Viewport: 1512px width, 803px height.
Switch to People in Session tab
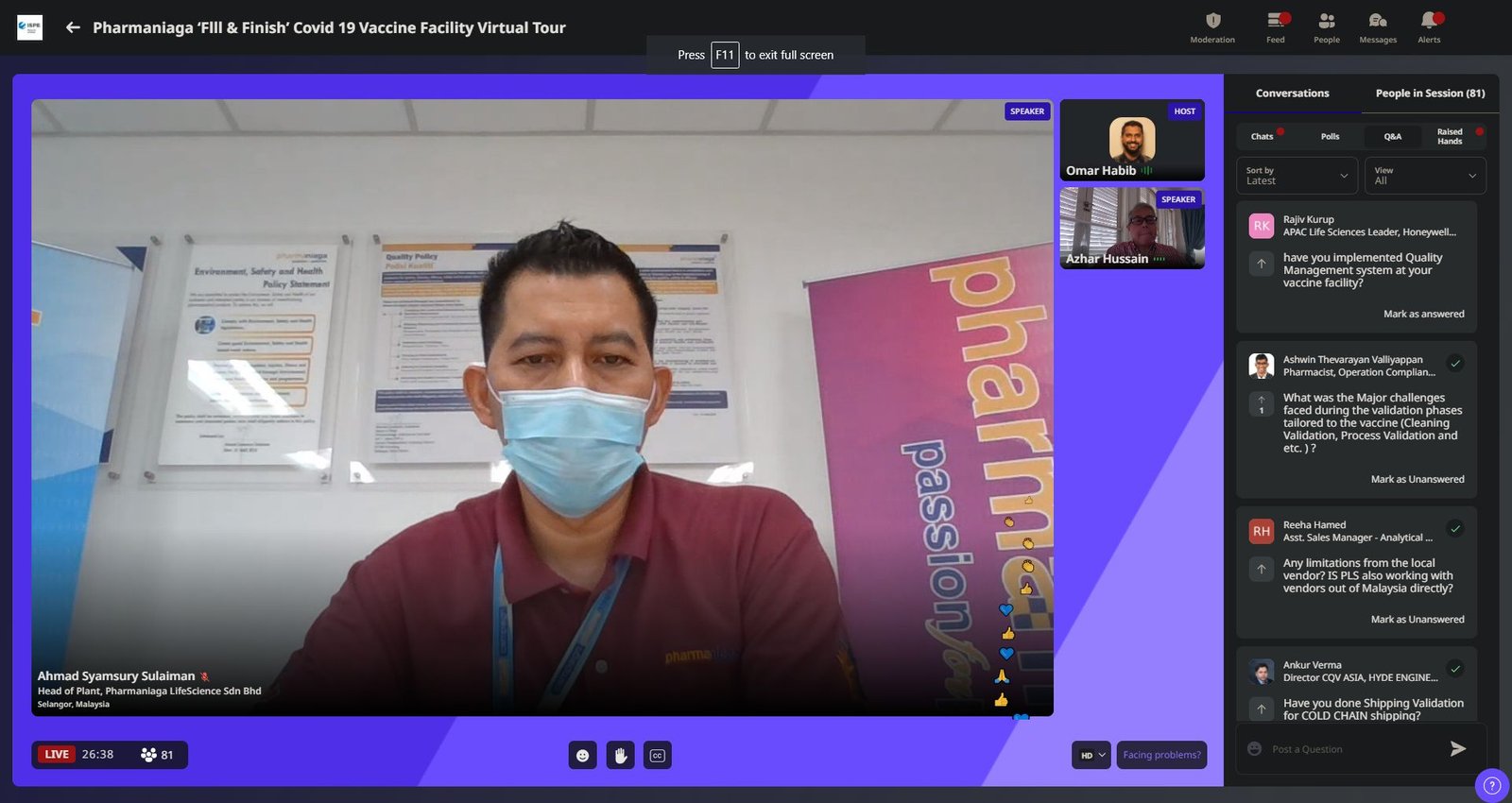point(1430,94)
